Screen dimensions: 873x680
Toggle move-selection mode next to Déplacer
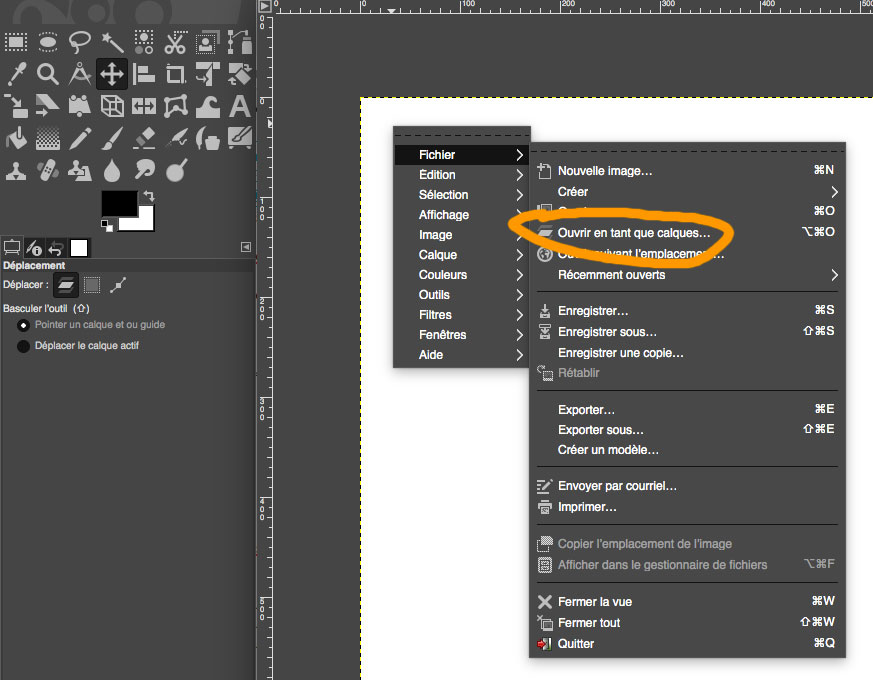pyautogui.click(x=92, y=285)
